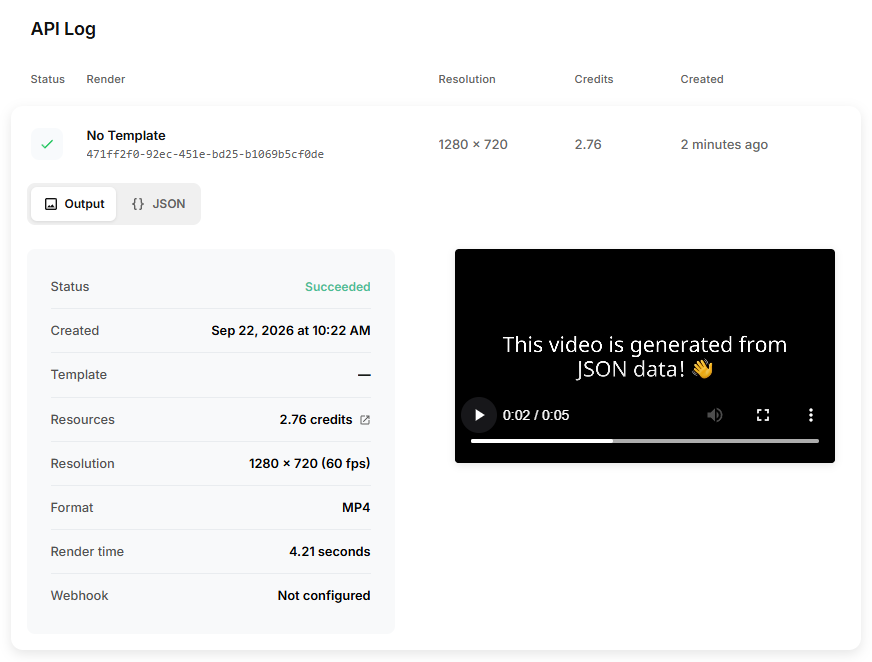Play the rendered video
872x662 pixels.
click(479, 415)
